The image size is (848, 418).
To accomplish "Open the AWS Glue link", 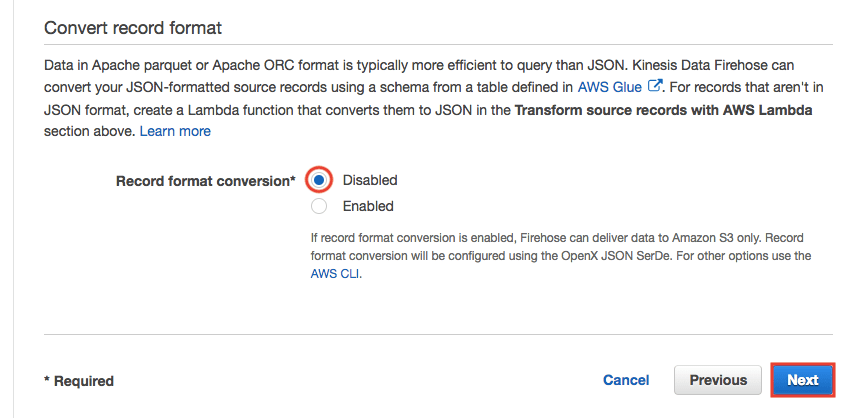I will (609, 87).
